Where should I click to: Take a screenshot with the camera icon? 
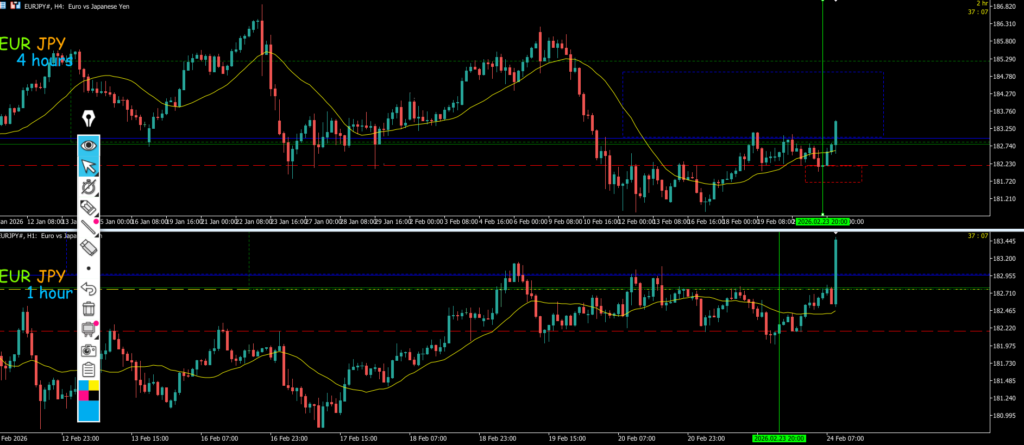tap(90, 350)
